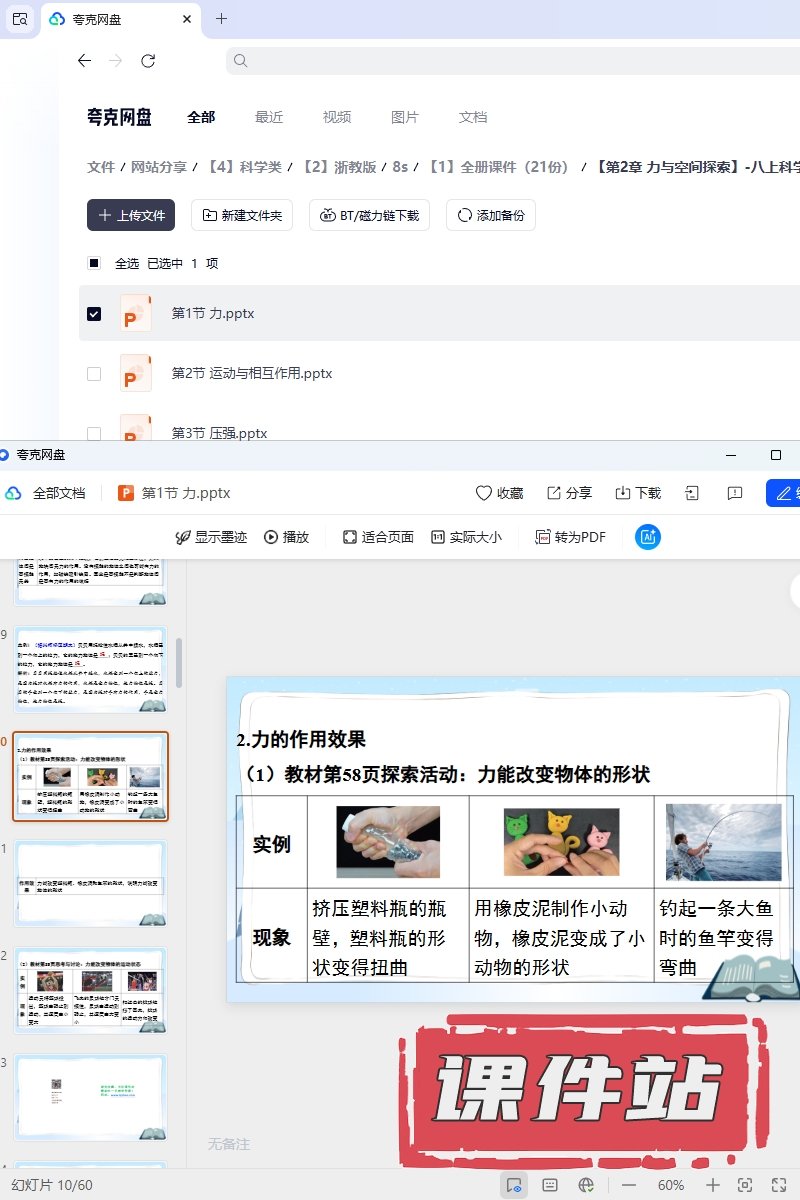Click the 上传文件 button
Screen dimensions: 800x1200
coord(131,215)
